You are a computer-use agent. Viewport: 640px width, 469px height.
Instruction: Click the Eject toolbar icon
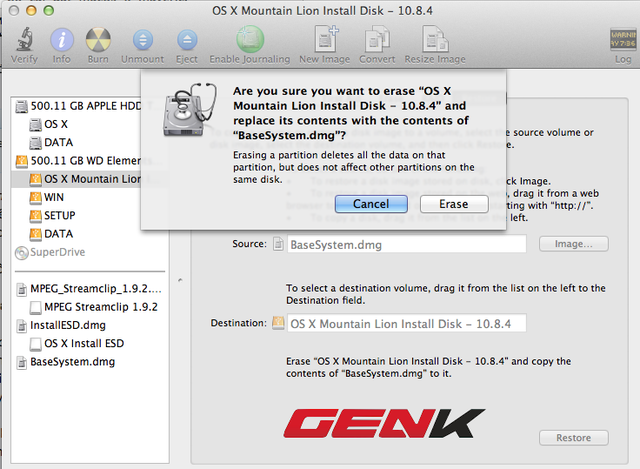point(187,40)
